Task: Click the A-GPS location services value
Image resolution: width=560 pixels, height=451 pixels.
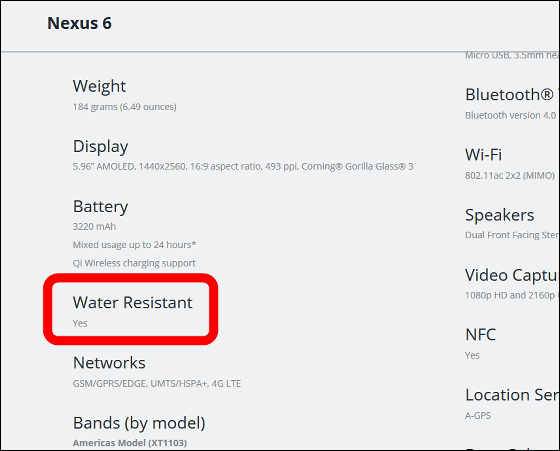Action: pyautogui.click(x=478, y=416)
